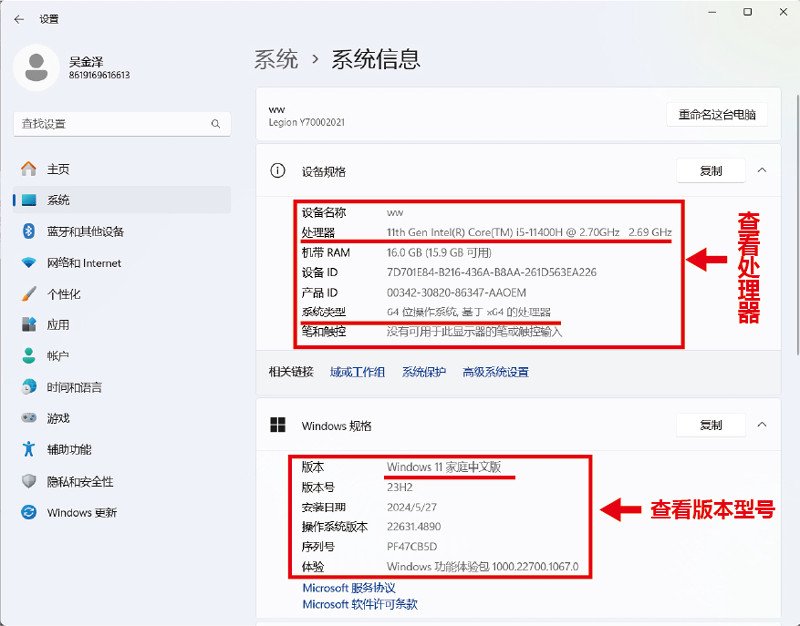Viewport: 800px width, 626px height.
Task: Collapse the Windows 规格 section
Action: pyautogui.click(x=764, y=425)
